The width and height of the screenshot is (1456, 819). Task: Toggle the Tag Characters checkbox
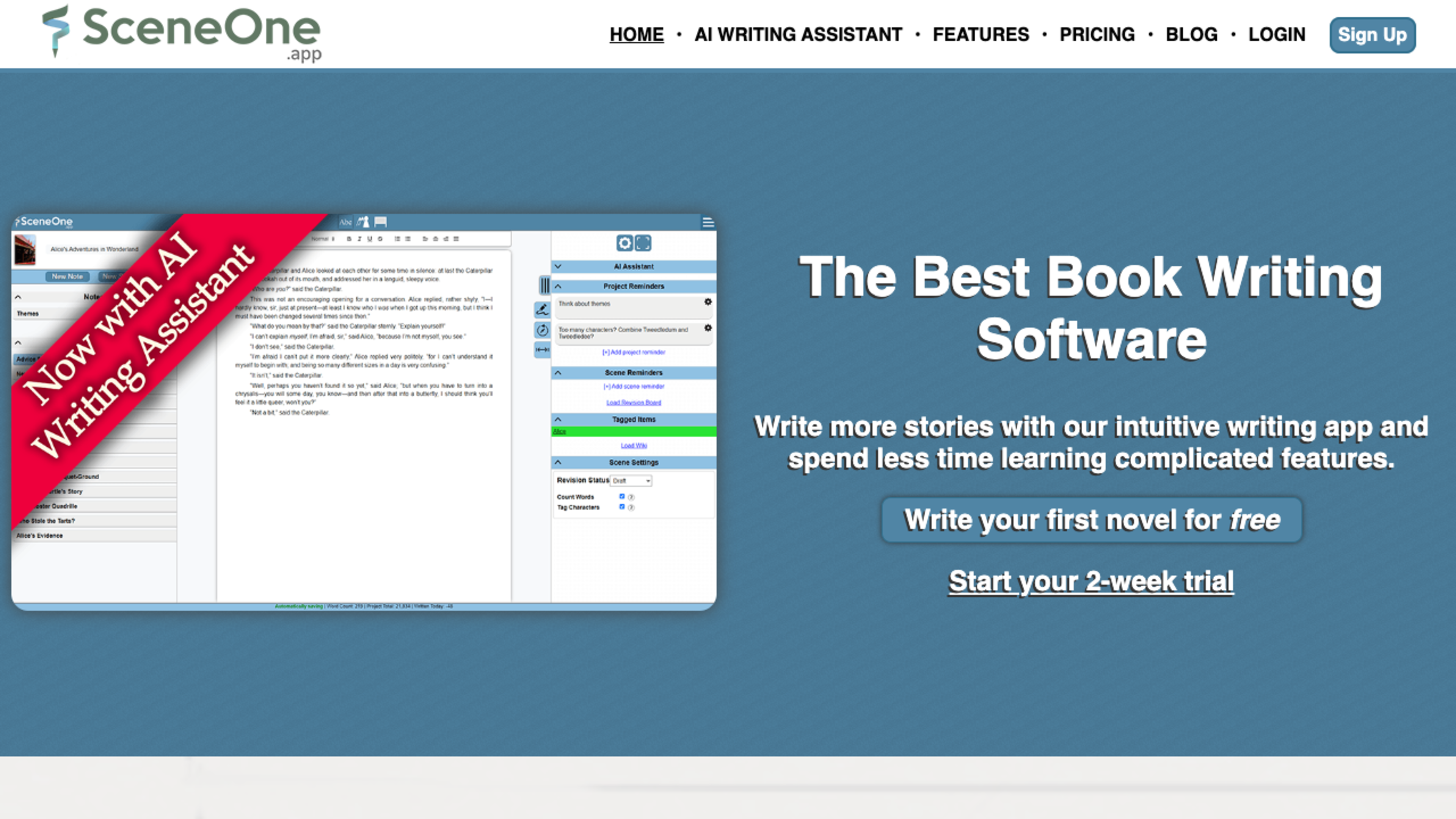point(622,507)
